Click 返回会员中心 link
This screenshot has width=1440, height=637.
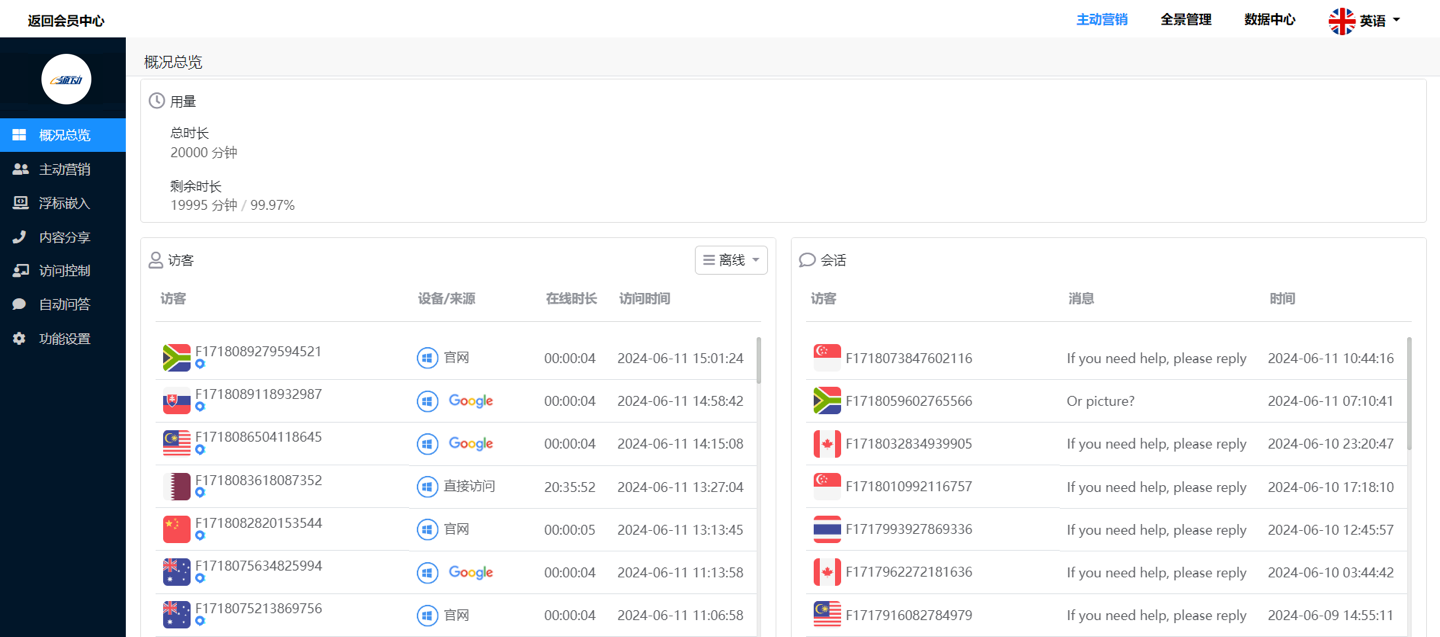click(66, 20)
